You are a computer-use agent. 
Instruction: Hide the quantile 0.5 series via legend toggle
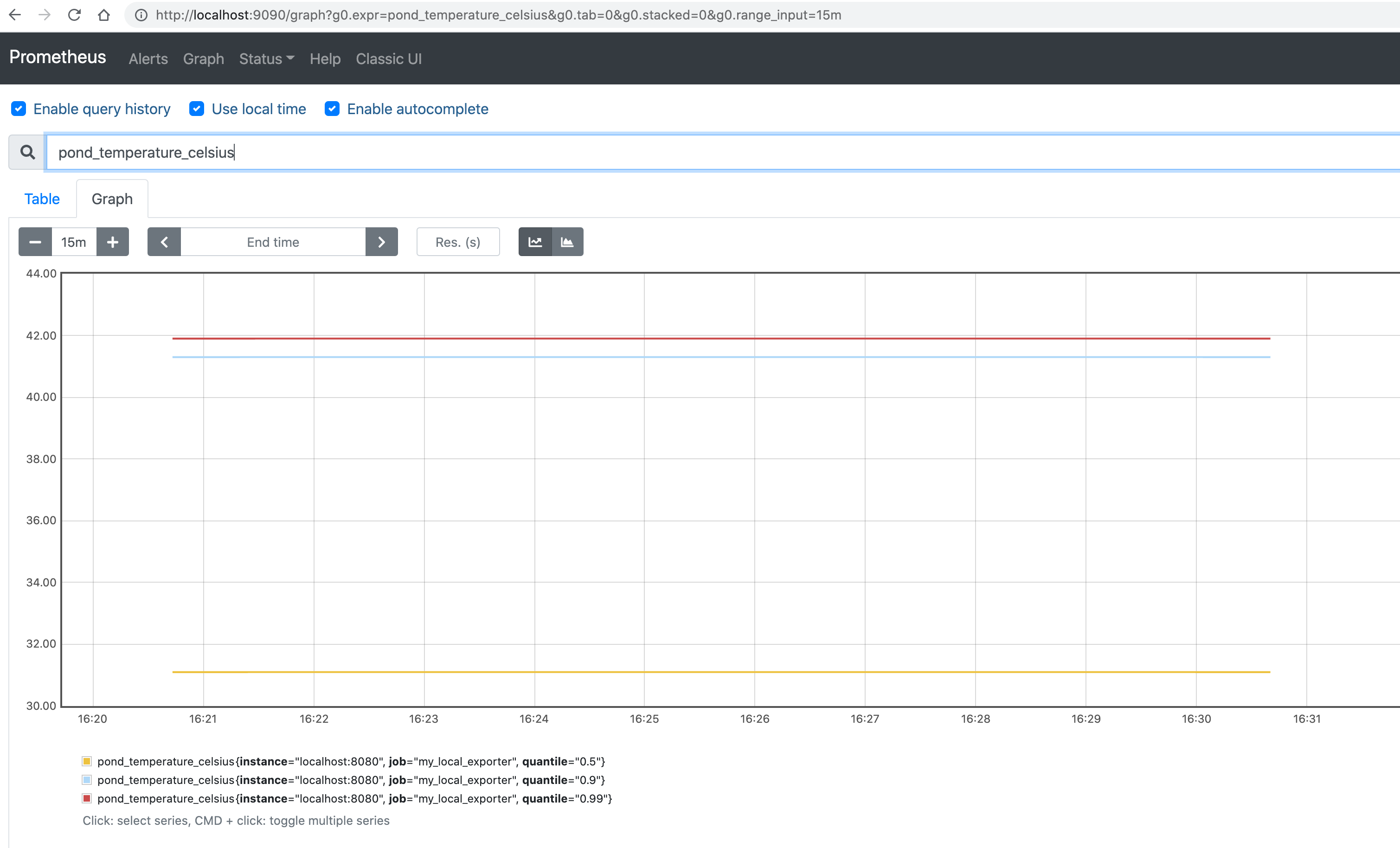[349, 762]
